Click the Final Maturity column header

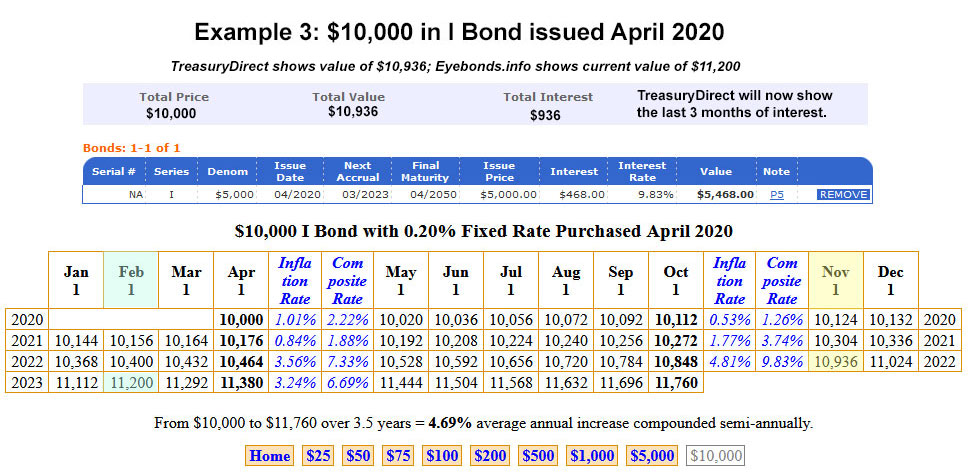pyautogui.click(x=425, y=171)
